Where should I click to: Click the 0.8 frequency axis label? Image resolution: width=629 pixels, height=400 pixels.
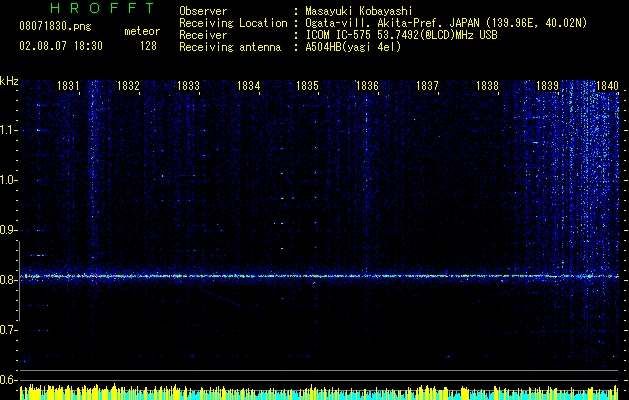tap(7, 280)
